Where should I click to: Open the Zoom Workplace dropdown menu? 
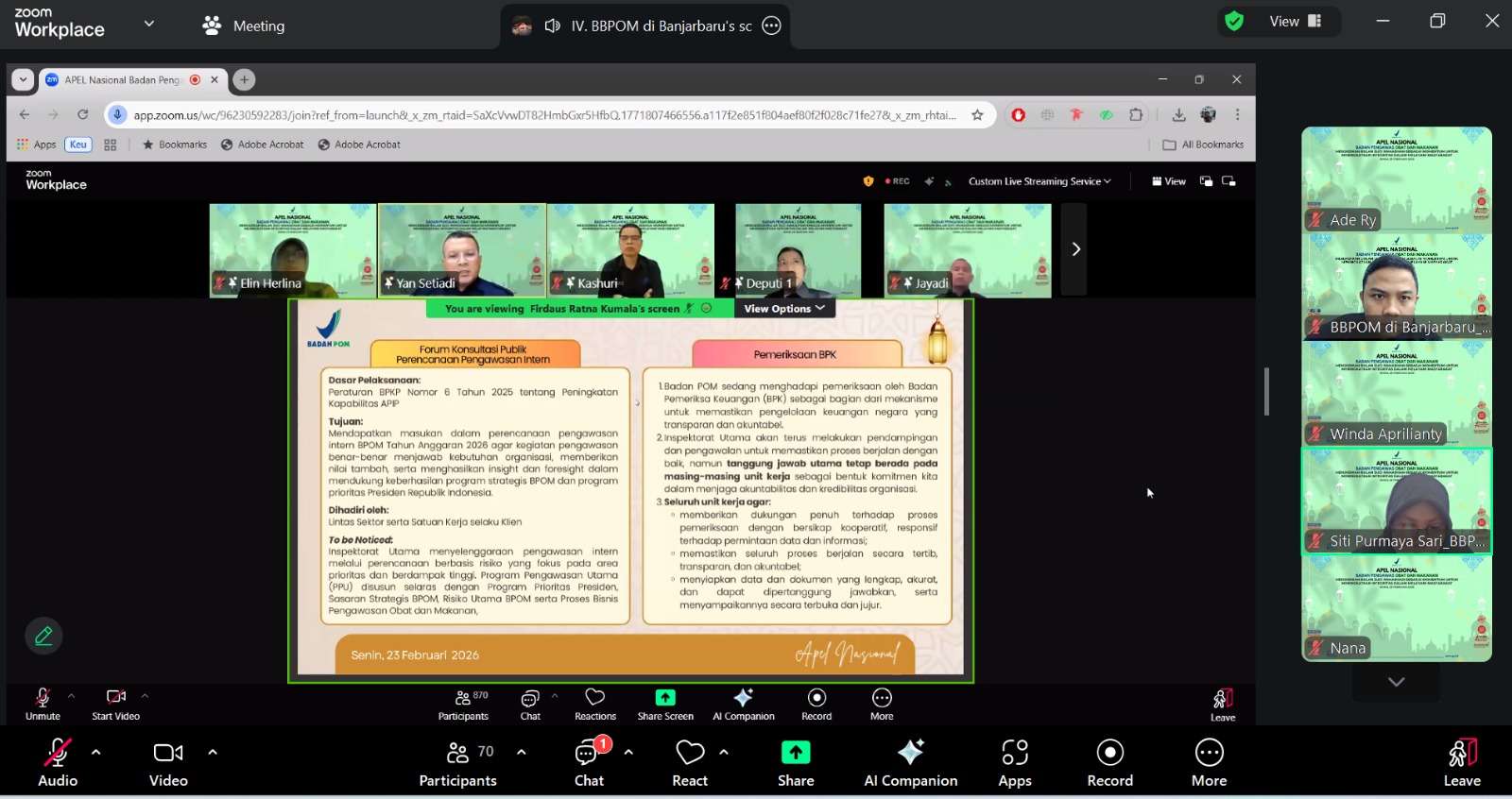point(148,24)
